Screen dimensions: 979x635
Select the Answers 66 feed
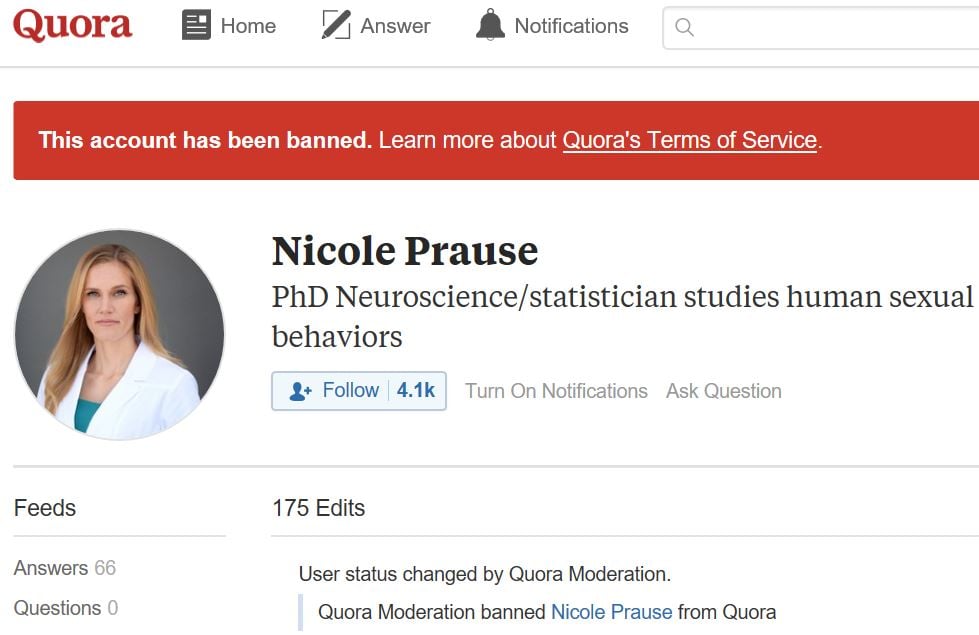coord(65,568)
